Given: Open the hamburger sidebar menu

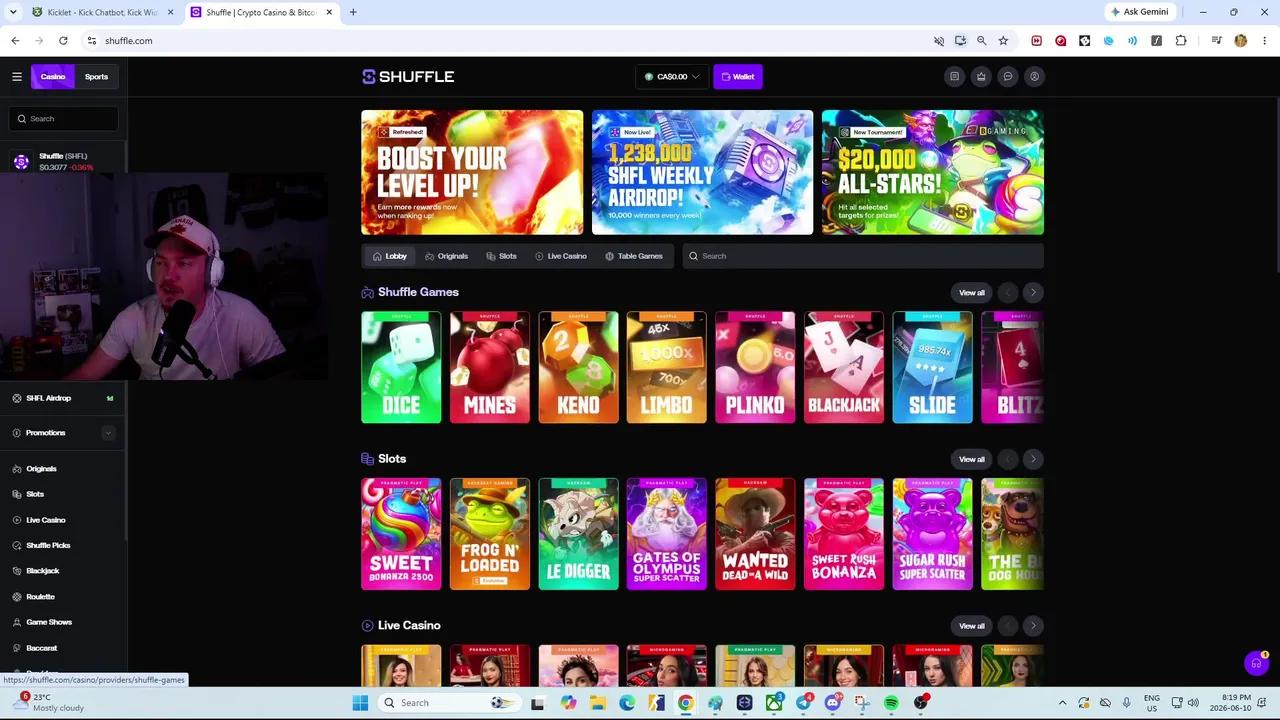Looking at the screenshot, I should tap(17, 76).
